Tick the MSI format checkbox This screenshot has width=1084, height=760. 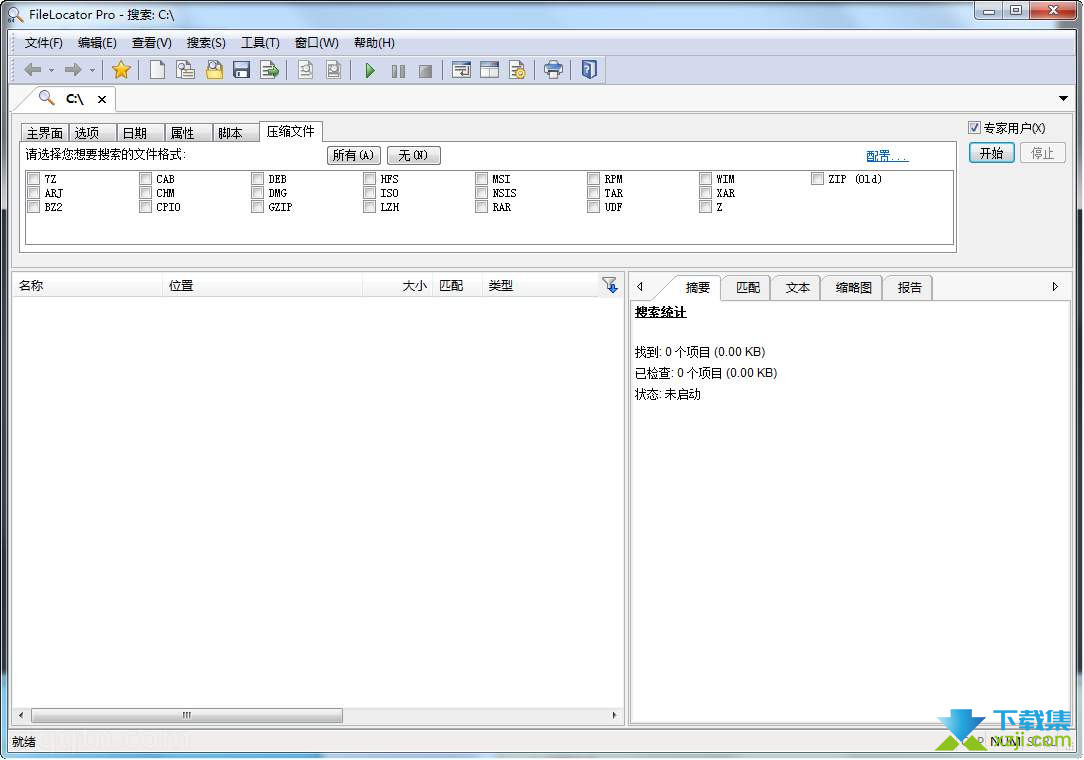point(481,178)
